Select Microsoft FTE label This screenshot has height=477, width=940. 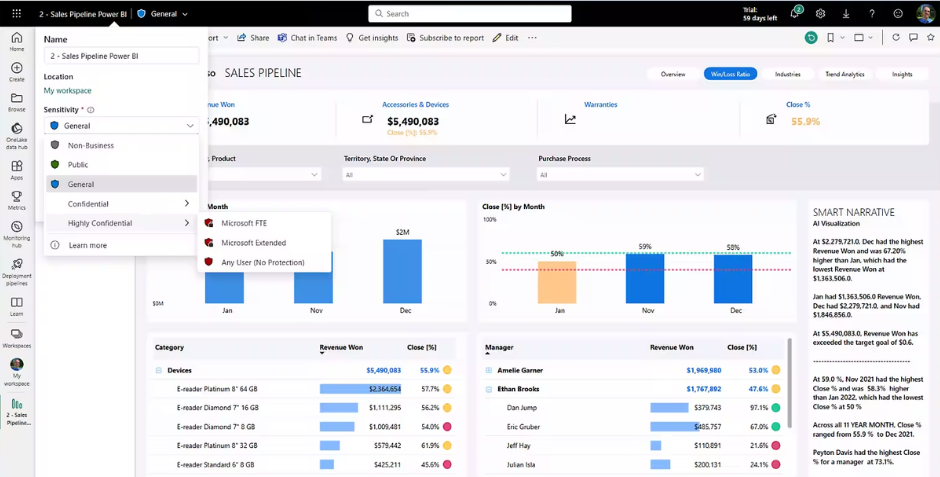(264, 223)
